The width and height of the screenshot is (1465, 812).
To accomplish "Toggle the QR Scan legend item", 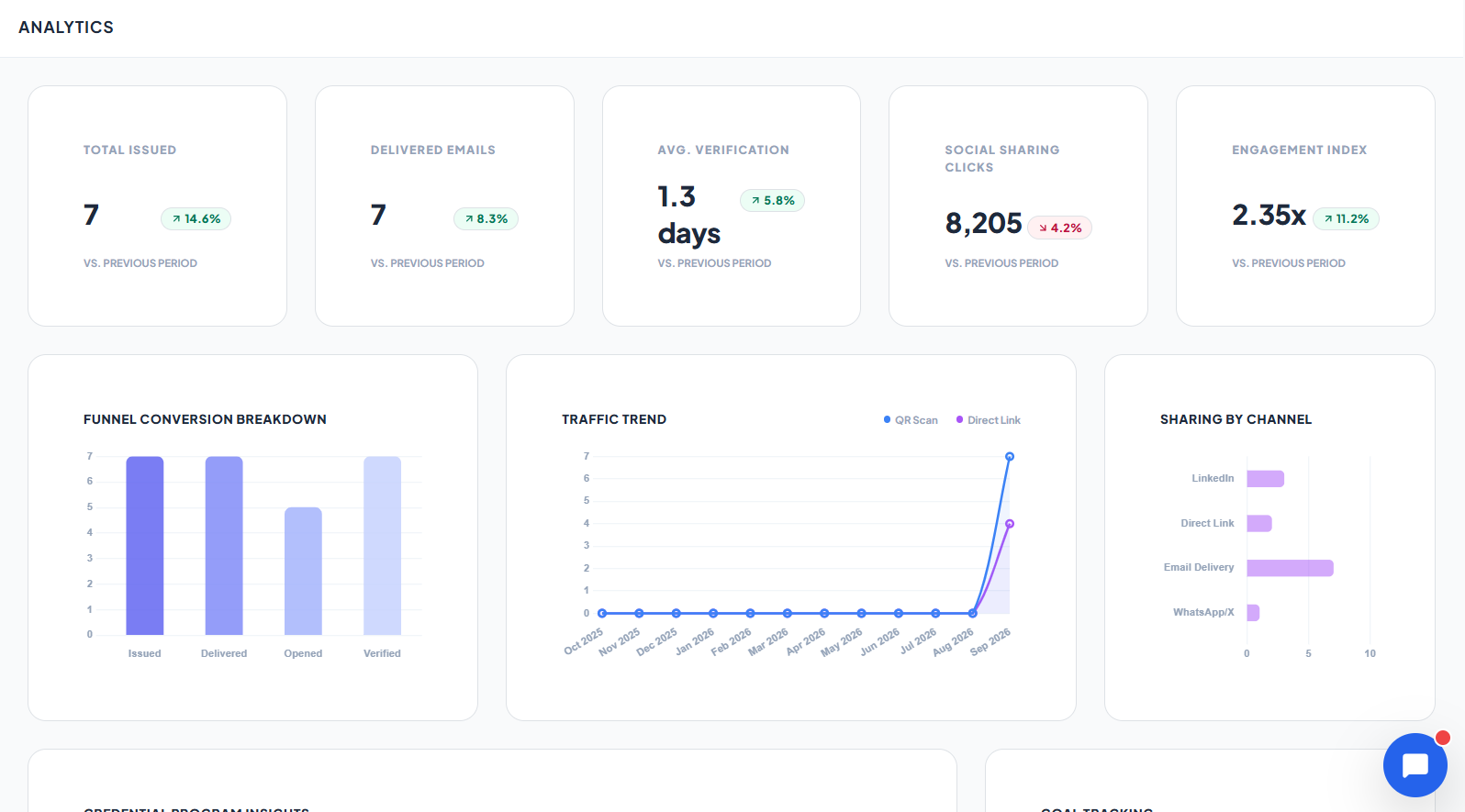I will click(911, 420).
